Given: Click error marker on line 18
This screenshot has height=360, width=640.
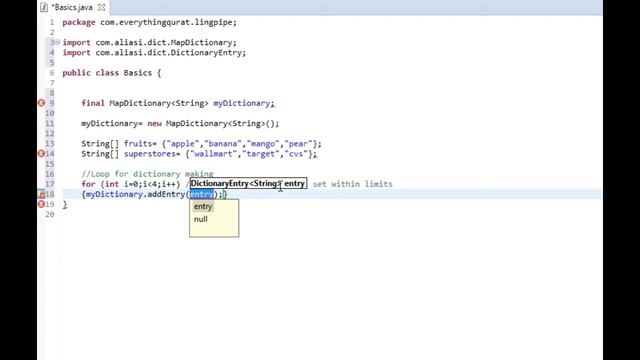Looking at the screenshot, I should pyautogui.click(x=41, y=194).
